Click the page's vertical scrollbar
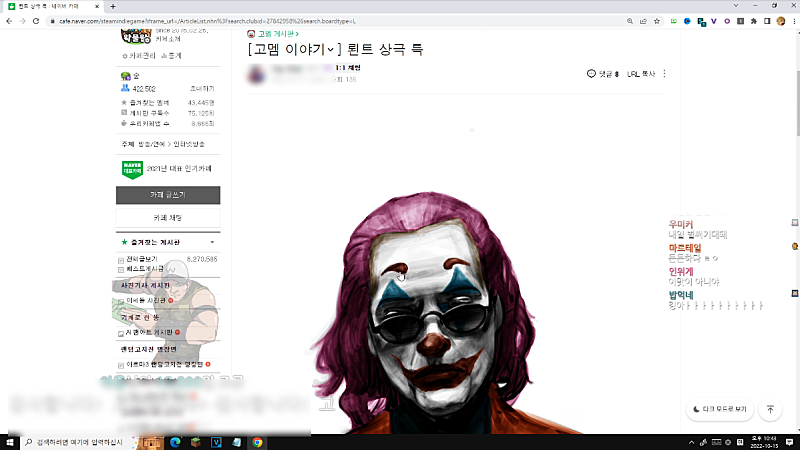Image resolution: width=800 pixels, height=450 pixels. pyautogui.click(x=796, y=102)
